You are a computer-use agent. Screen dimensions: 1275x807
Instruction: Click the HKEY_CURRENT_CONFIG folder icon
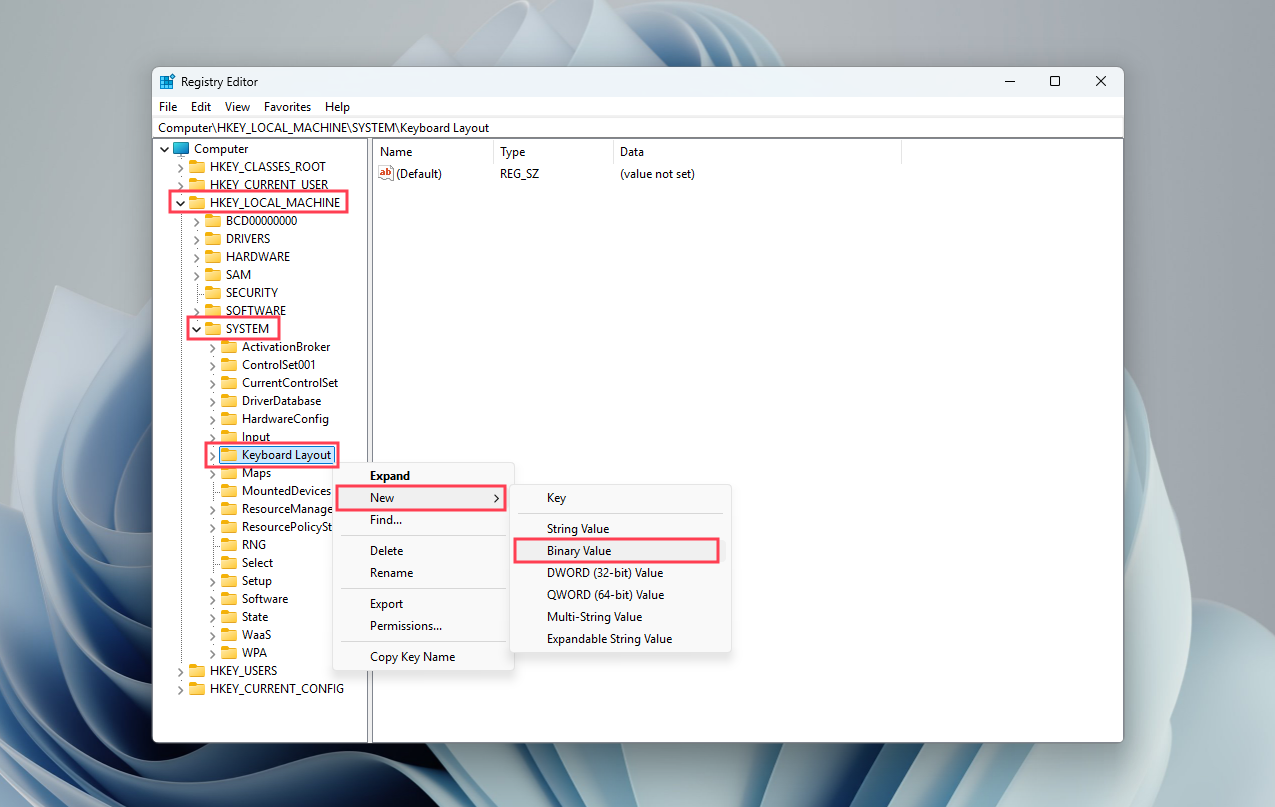[x=197, y=689]
